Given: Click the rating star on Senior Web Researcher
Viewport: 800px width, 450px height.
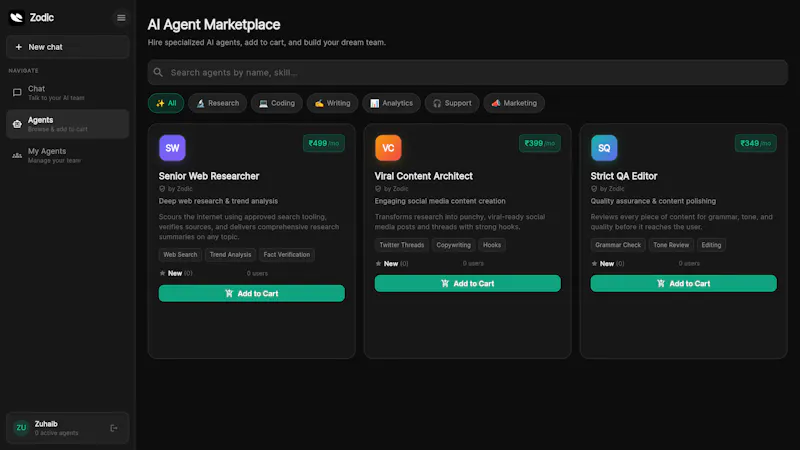Looking at the screenshot, I should point(162,273).
